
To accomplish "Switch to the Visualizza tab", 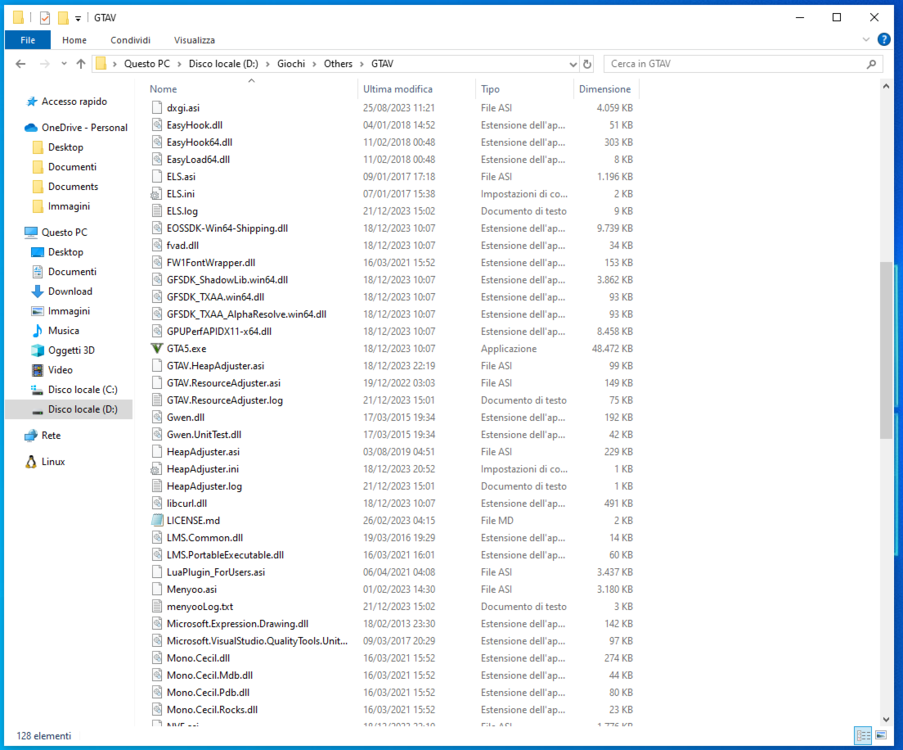I will click(x=194, y=40).
